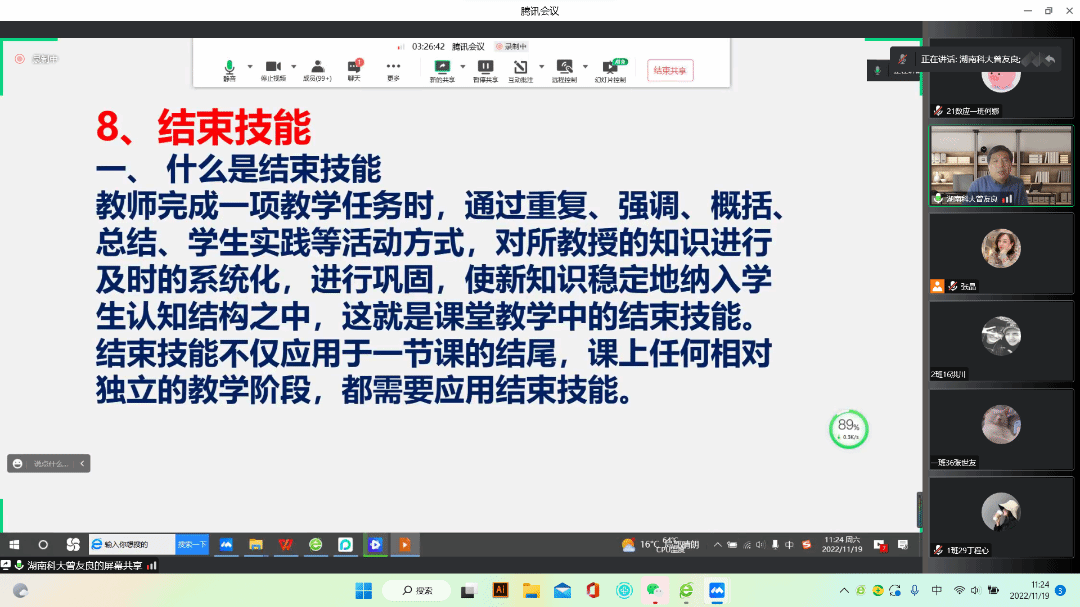This screenshot has height=607, width=1080.
Task: Pause sharing (暂停共享) the screen
Action: (485, 68)
